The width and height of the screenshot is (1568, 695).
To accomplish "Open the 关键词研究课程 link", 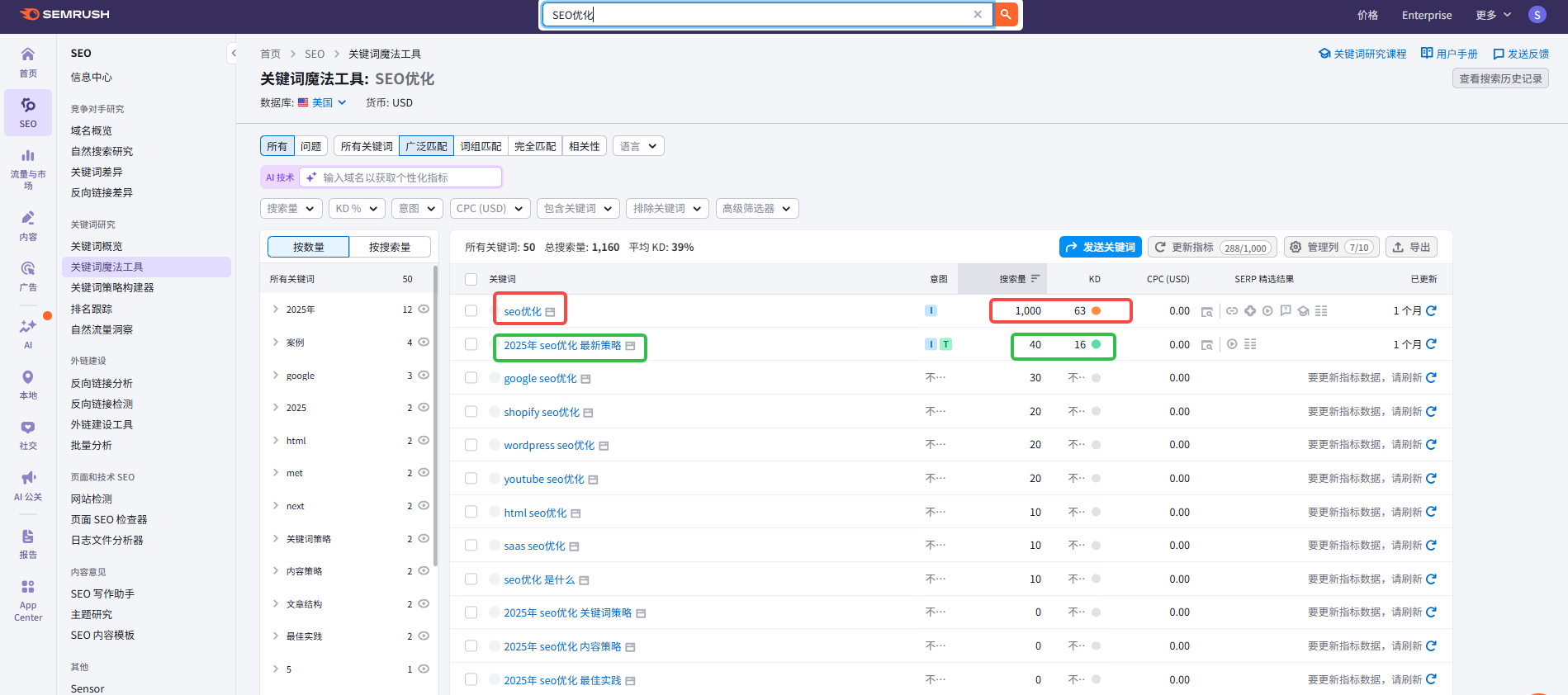I will 1362,54.
